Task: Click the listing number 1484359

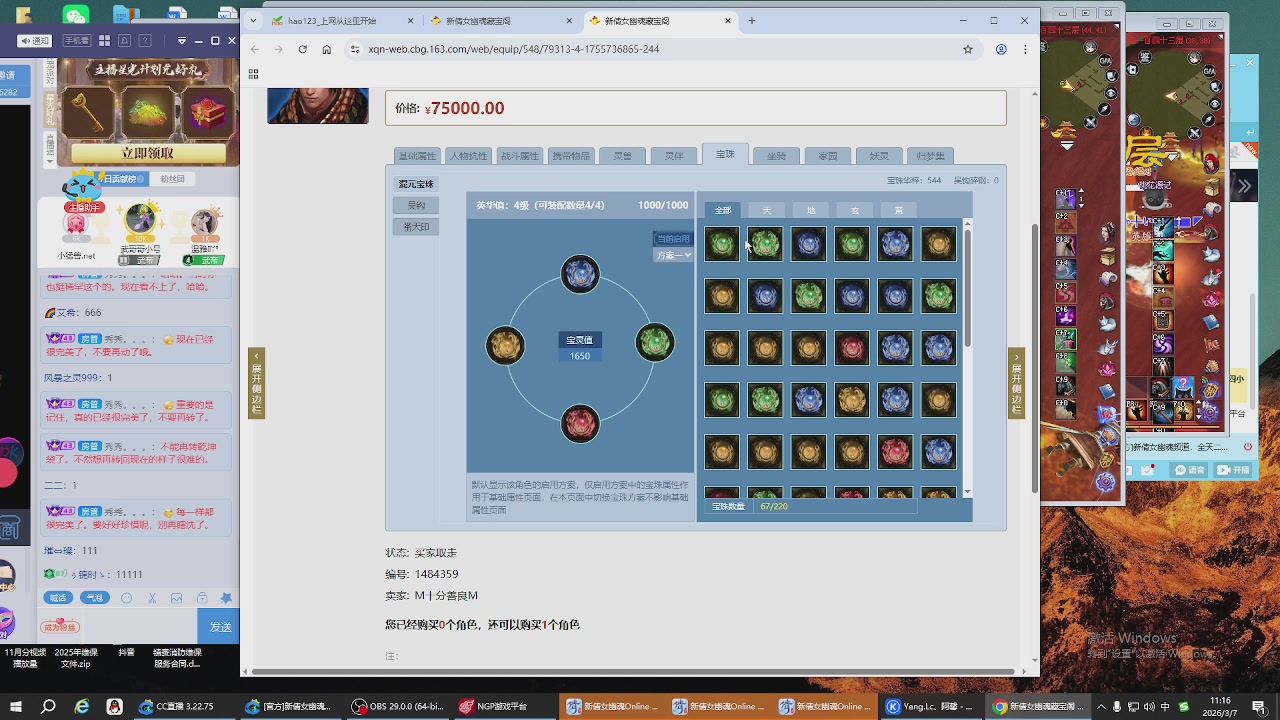Action: 437,575
